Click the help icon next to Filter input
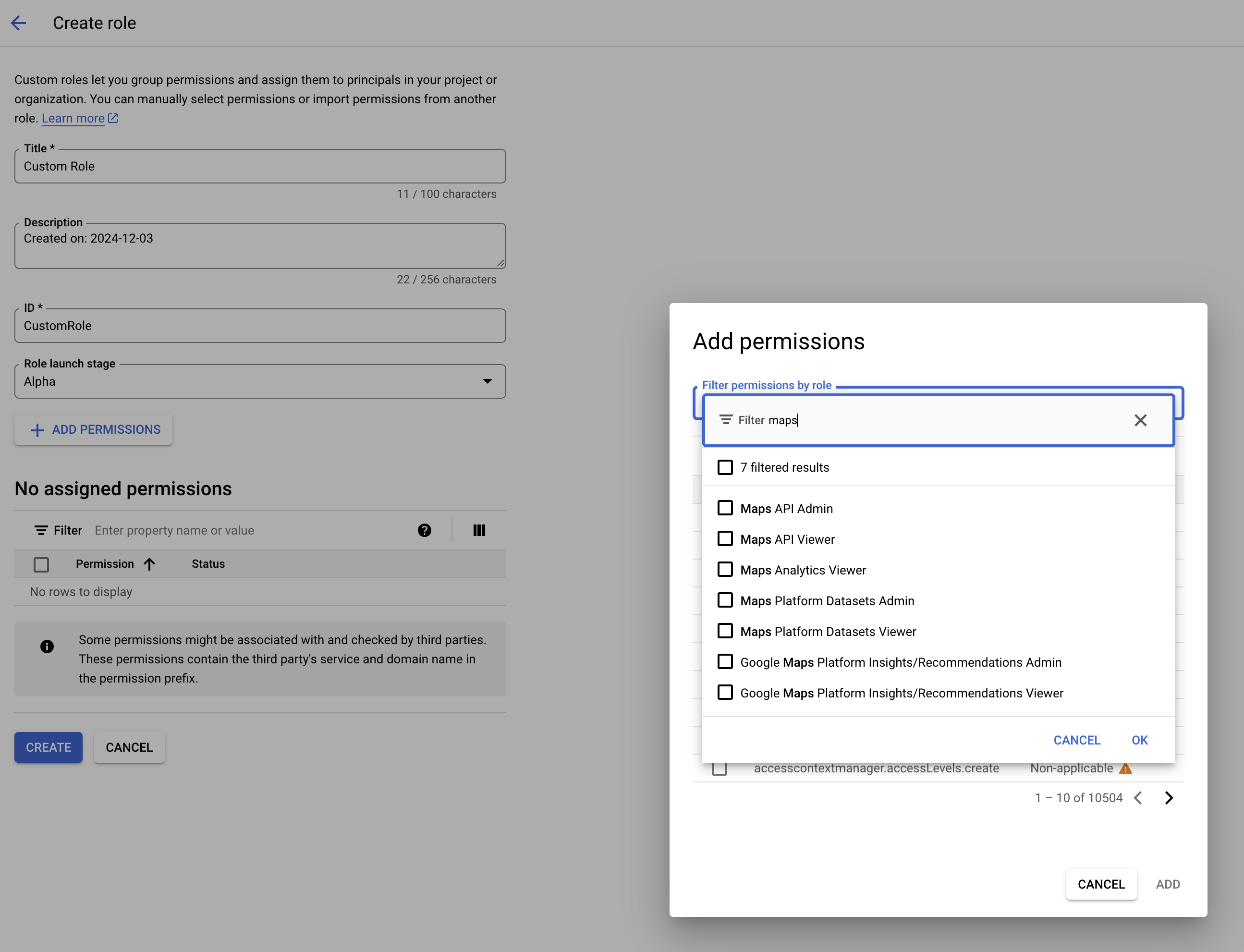 [x=424, y=530]
